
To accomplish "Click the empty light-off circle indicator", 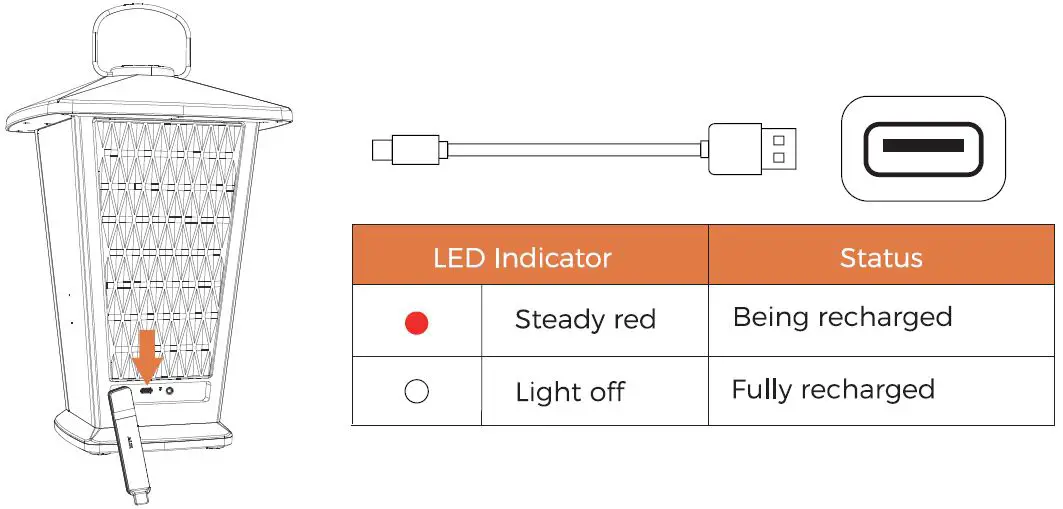I will (416, 391).
